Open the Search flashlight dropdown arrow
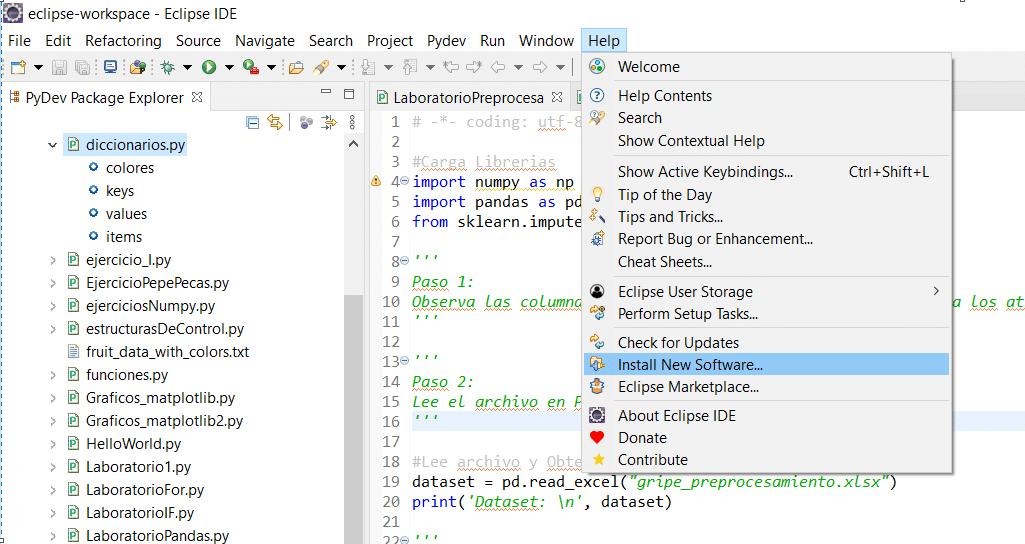Screen dimensions: 1025x544 pos(341,67)
